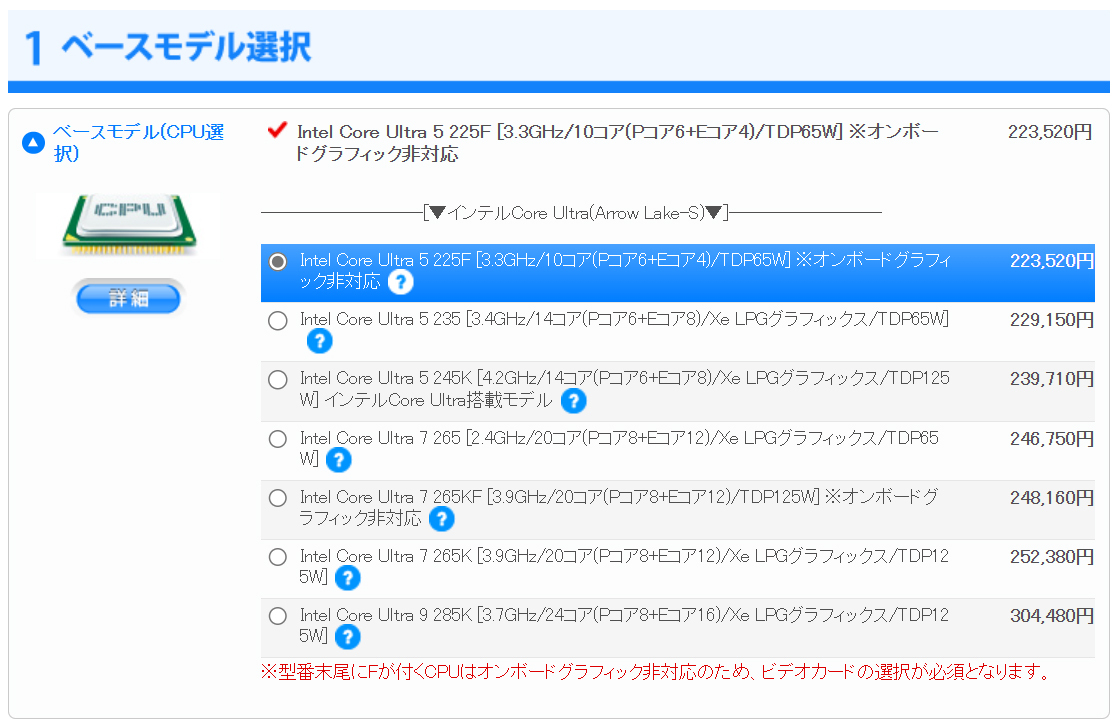Open the ベースモデル(CPU選択) link
The image size is (1115, 726).
[139, 142]
